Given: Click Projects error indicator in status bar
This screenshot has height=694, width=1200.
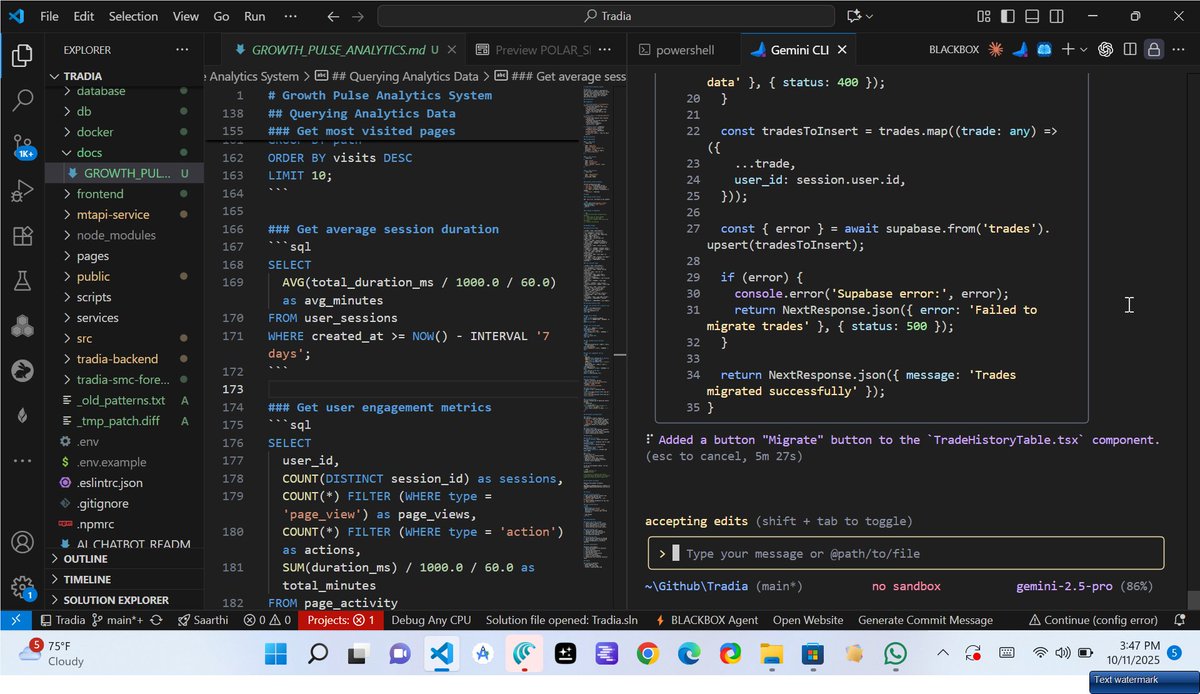Looking at the screenshot, I should point(342,620).
